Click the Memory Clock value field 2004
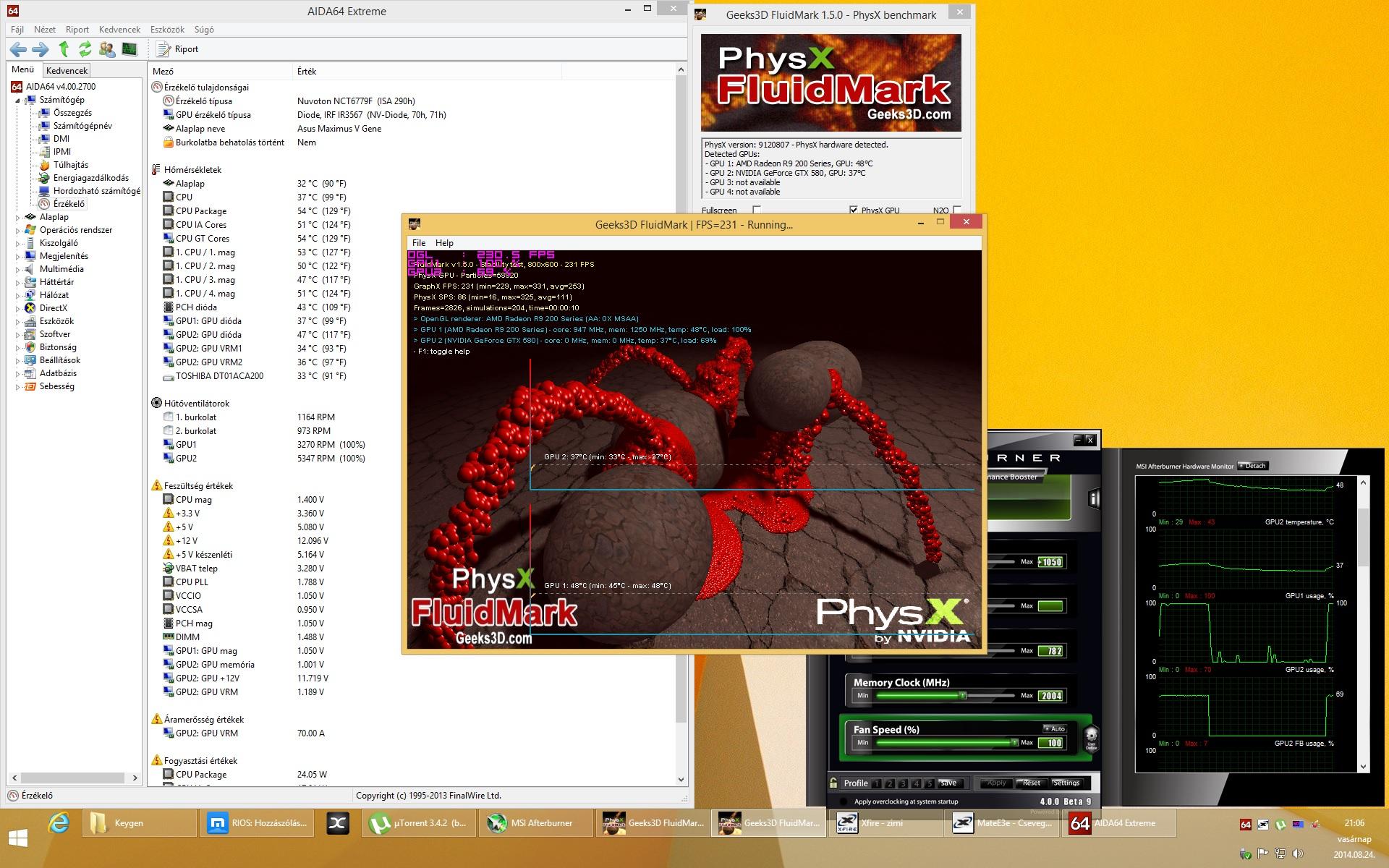Viewport: 1389px width, 868px height. (1051, 696)
